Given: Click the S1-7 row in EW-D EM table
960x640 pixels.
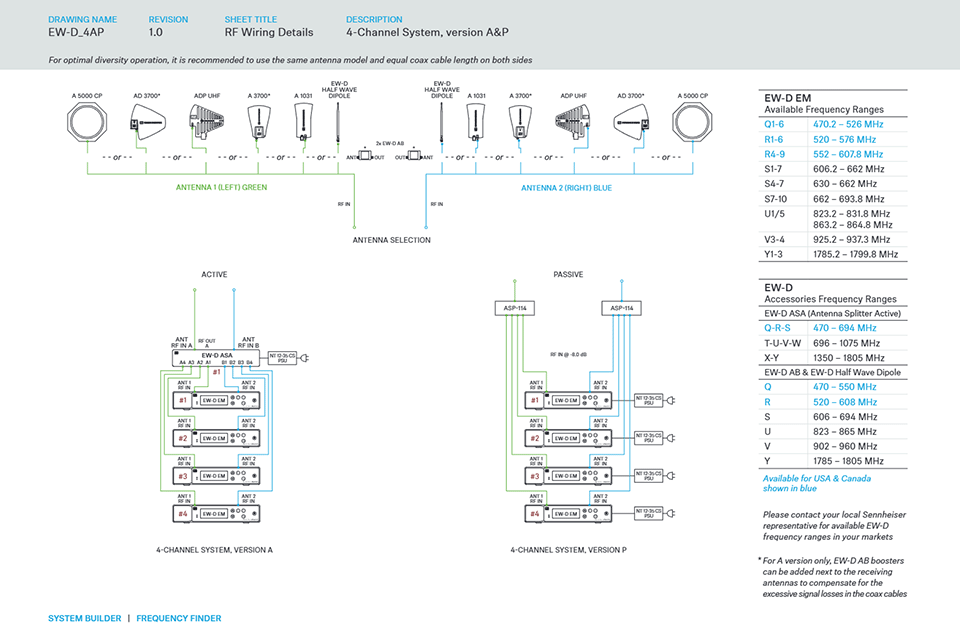Looking at the screenshot, I should point(833,169).
